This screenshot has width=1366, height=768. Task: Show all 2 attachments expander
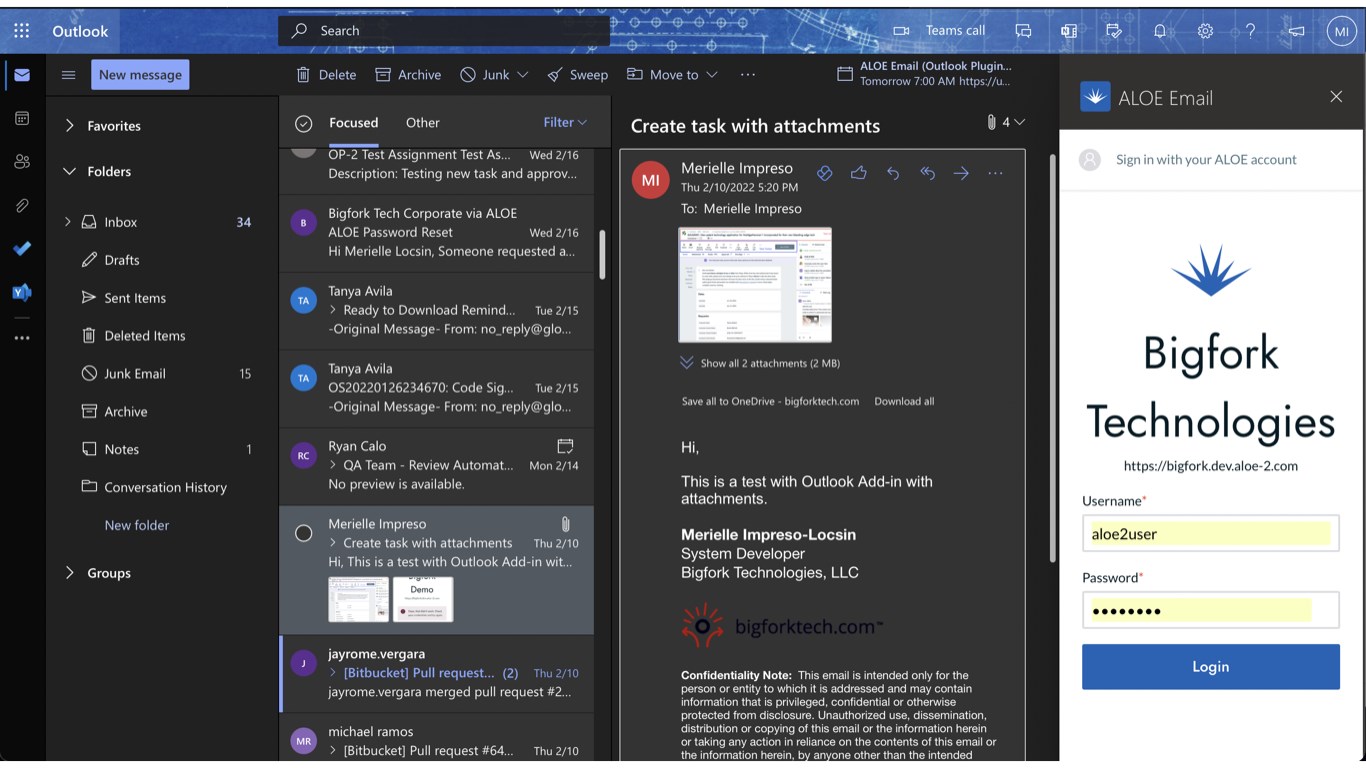tap(760, 363)
